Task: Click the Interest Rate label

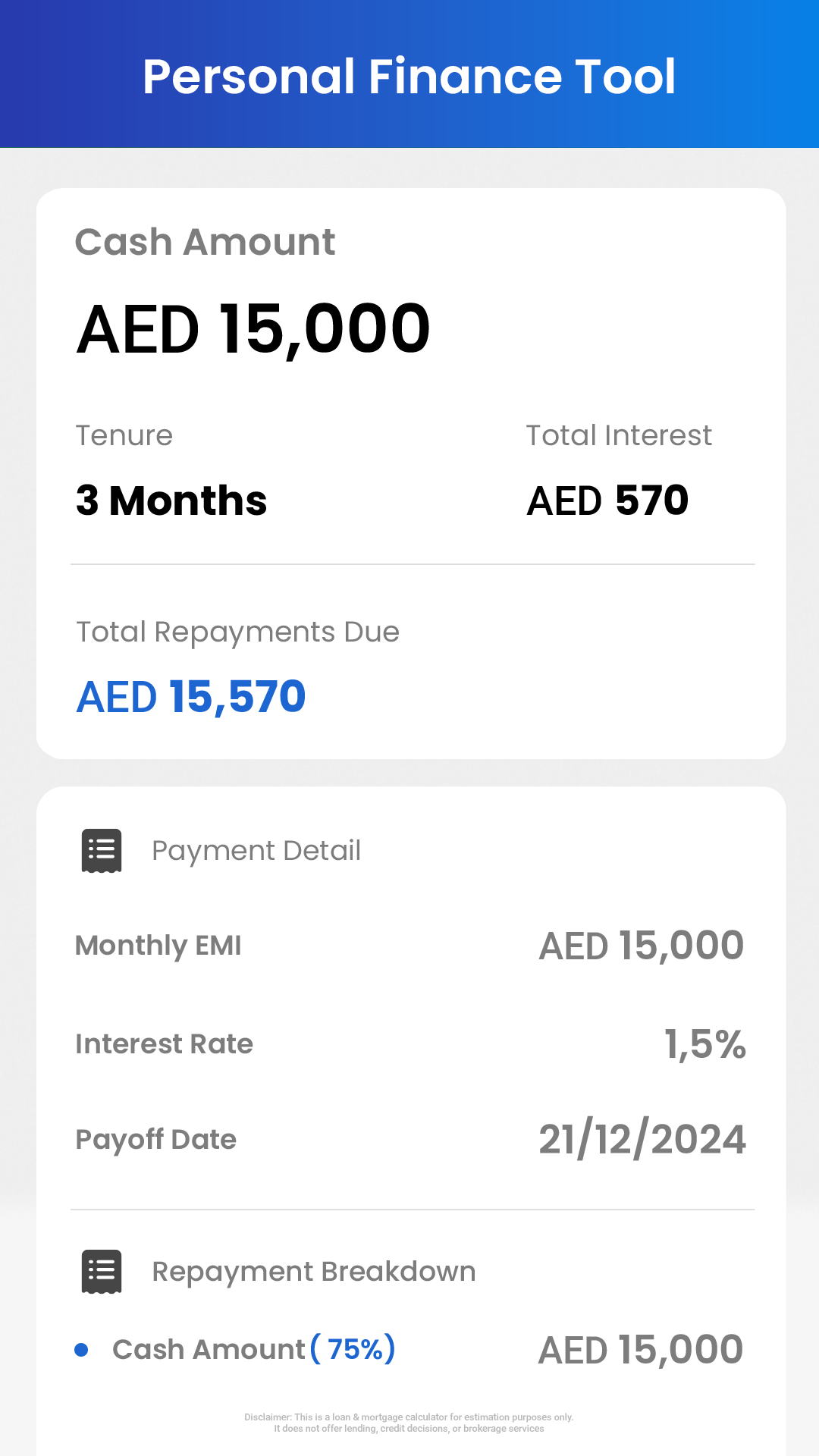Action: 164,1044
